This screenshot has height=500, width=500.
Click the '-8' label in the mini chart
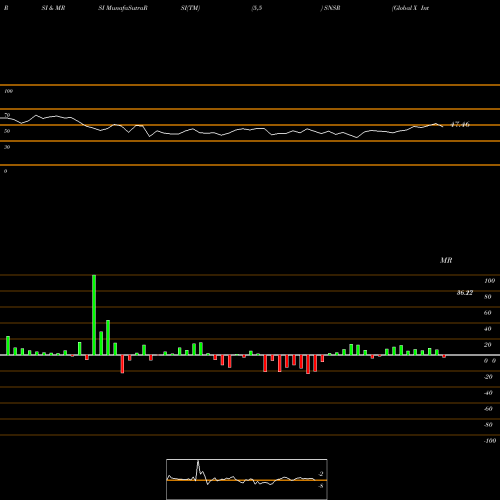click(321, 486)
